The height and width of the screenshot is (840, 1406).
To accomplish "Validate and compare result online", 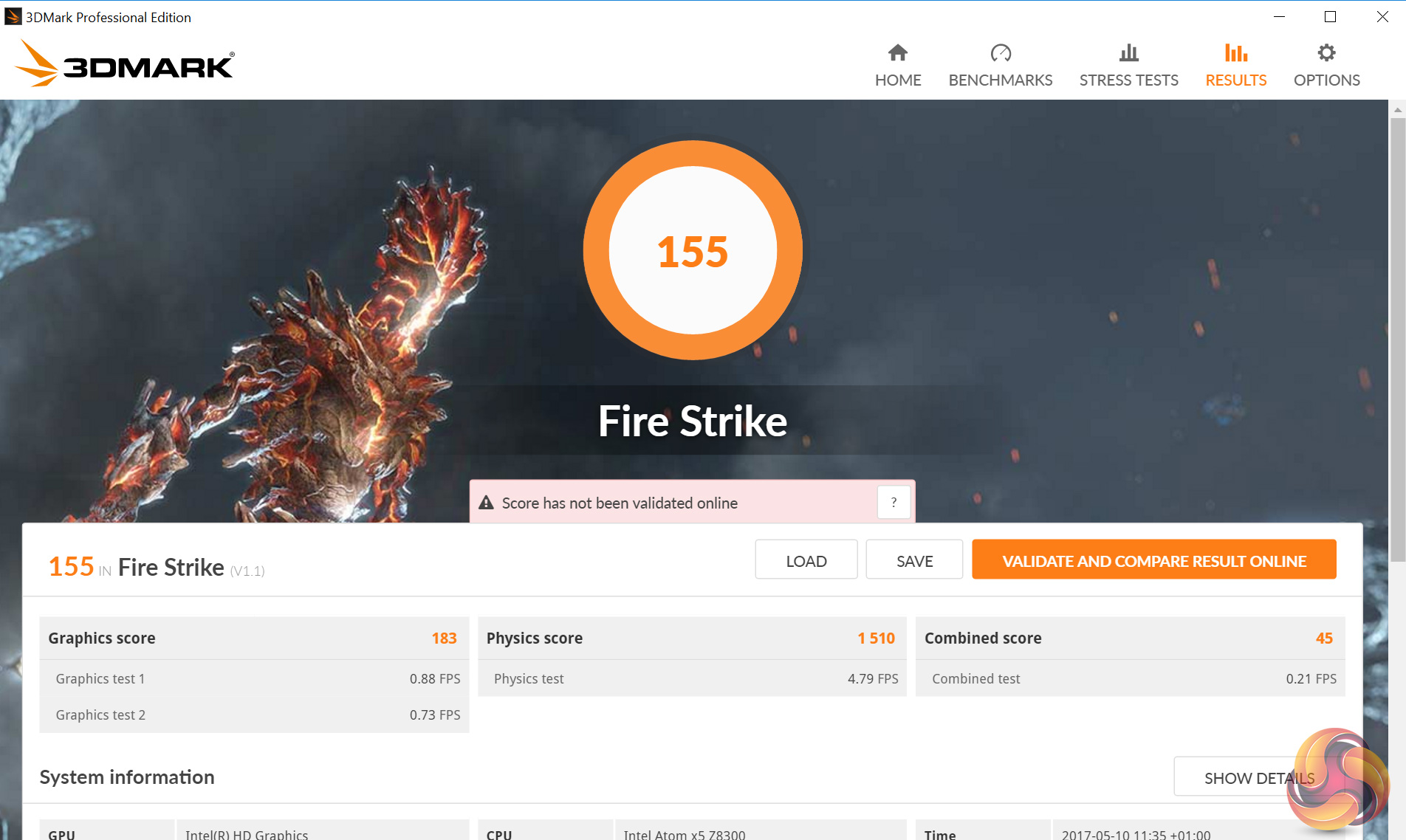I will tap(1153, 560).
